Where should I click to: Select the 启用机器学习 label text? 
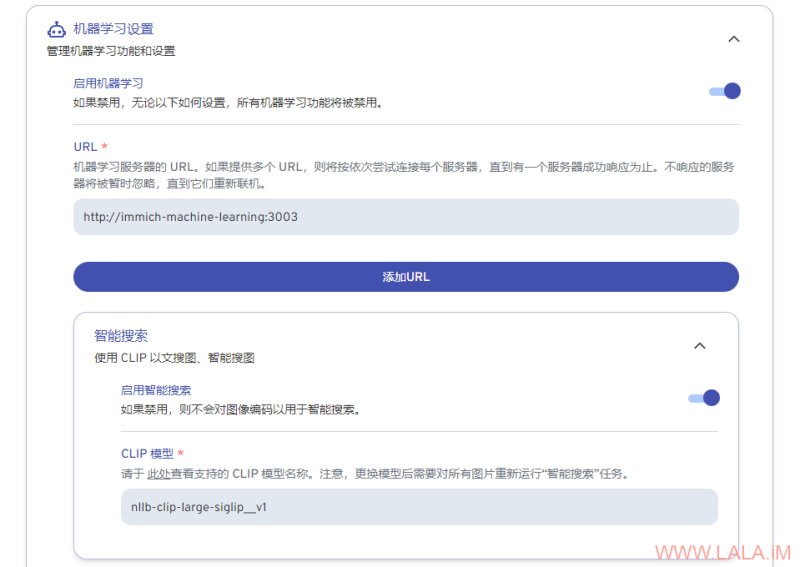(108, 83)
